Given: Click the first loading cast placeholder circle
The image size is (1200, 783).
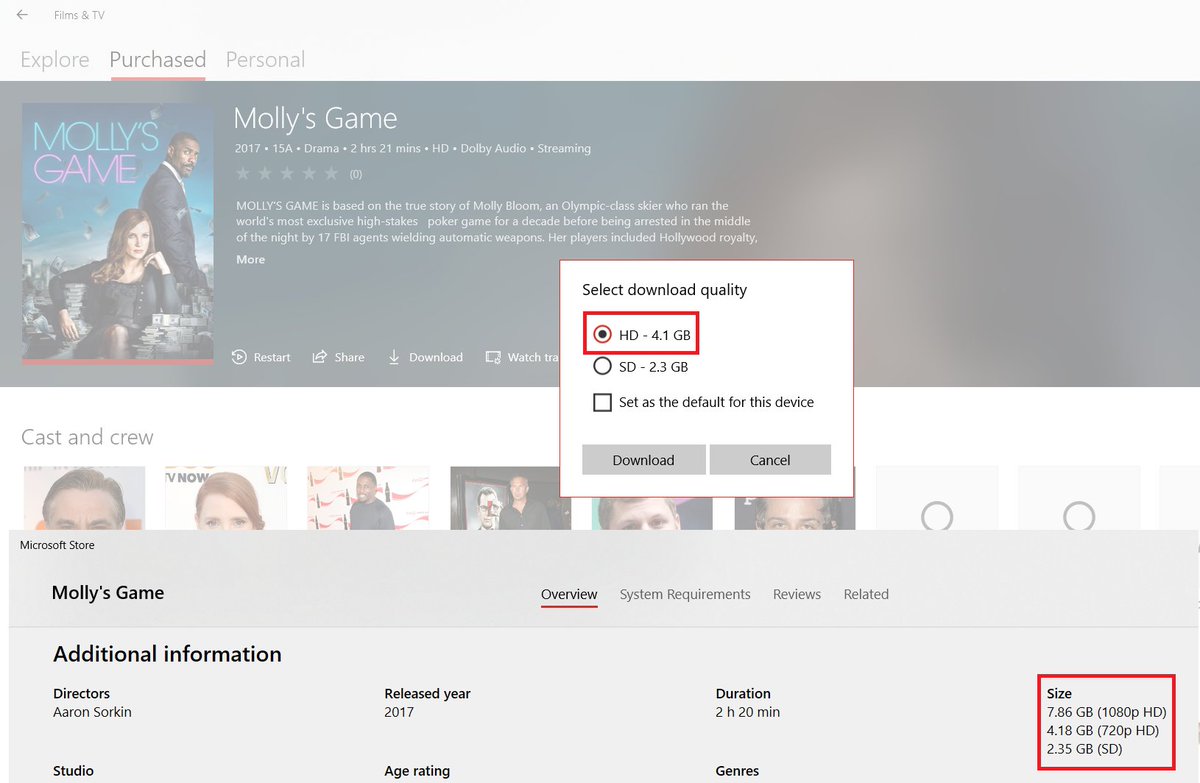Looking at the screenshot, I should click(937, 516).
